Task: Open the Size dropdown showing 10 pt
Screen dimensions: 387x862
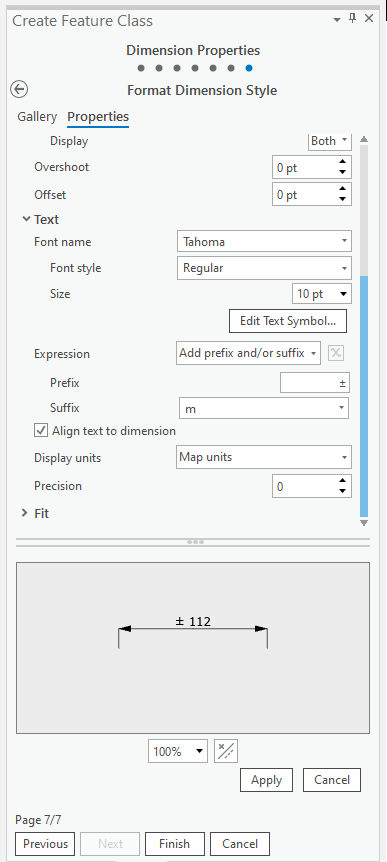Action: point(322,294)
